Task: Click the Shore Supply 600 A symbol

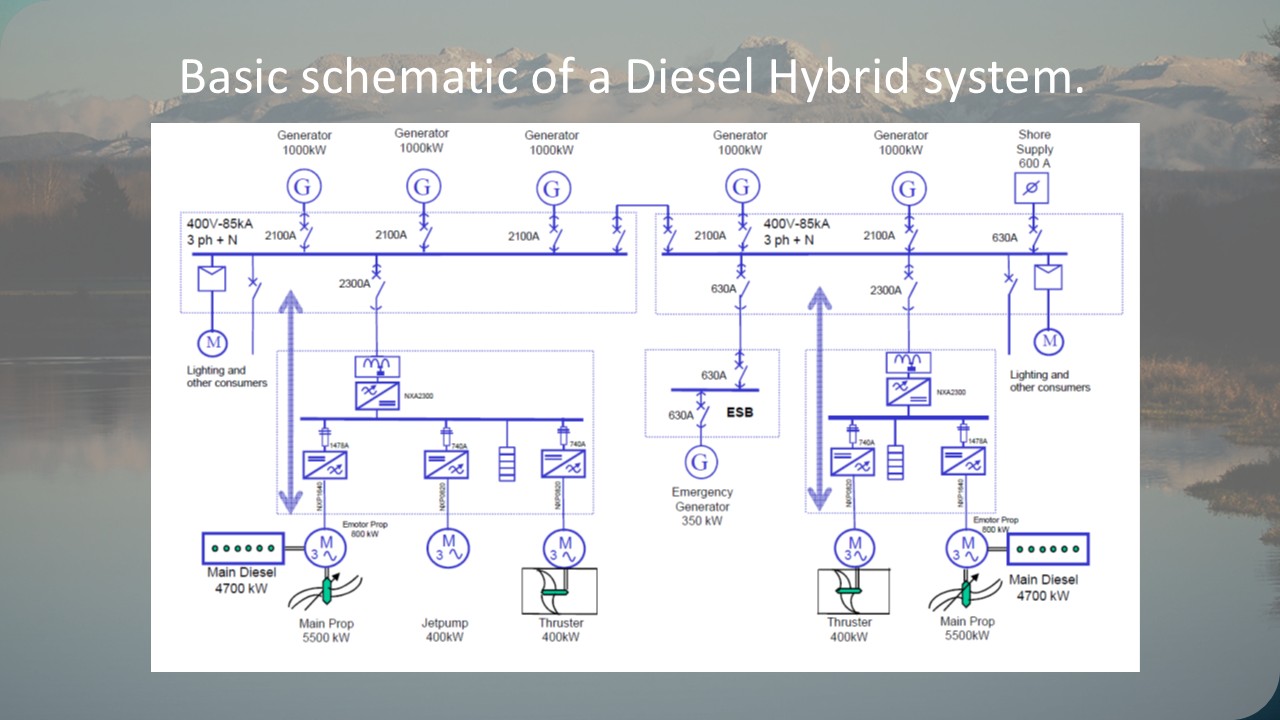Action: (x=1033, y=188)
